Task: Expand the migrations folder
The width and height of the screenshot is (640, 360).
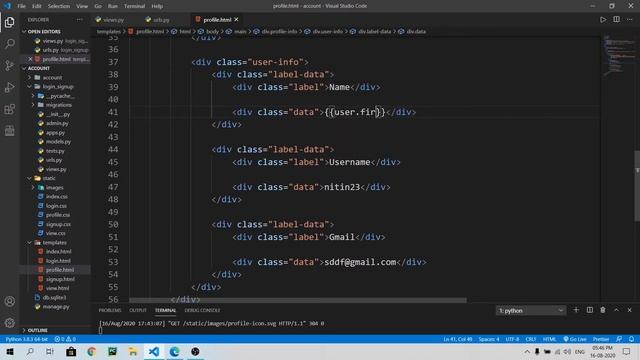Action: [x=58, y=105]
